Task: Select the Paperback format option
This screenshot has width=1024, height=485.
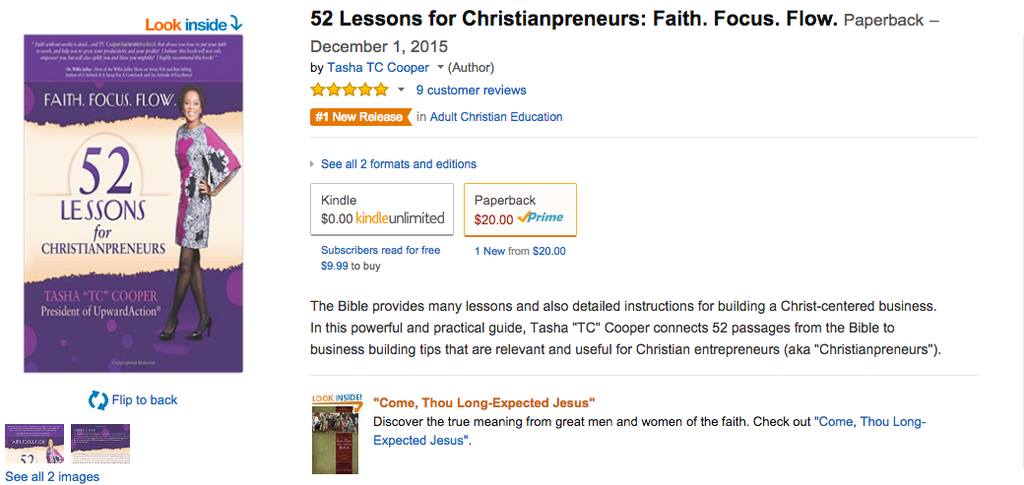Action: click(x=520, y=210)
